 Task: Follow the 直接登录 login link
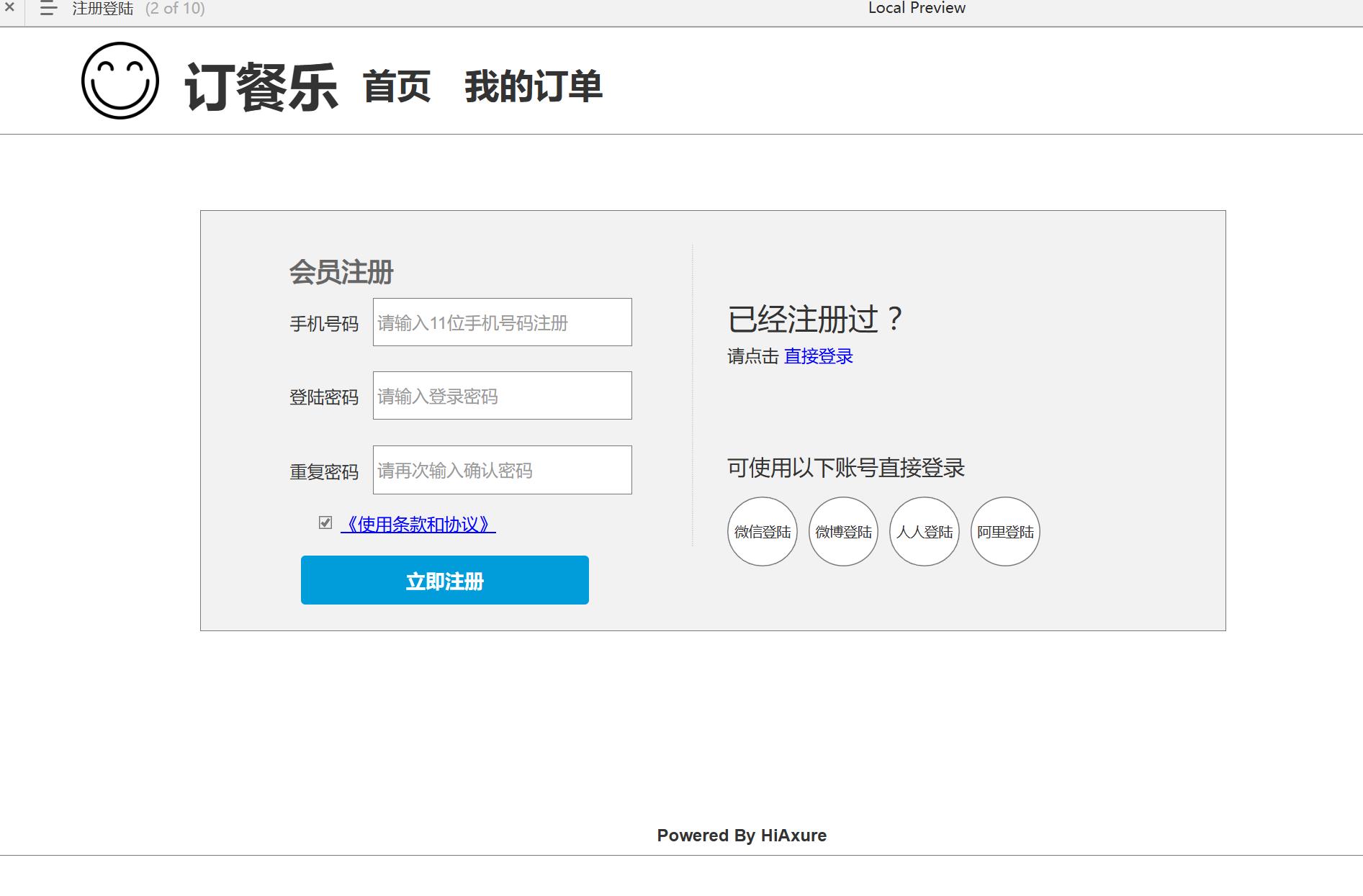pos(819,356)
